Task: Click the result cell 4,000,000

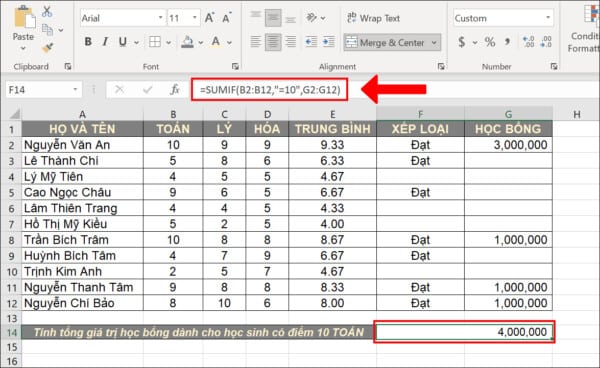Action: click(464, 332)
